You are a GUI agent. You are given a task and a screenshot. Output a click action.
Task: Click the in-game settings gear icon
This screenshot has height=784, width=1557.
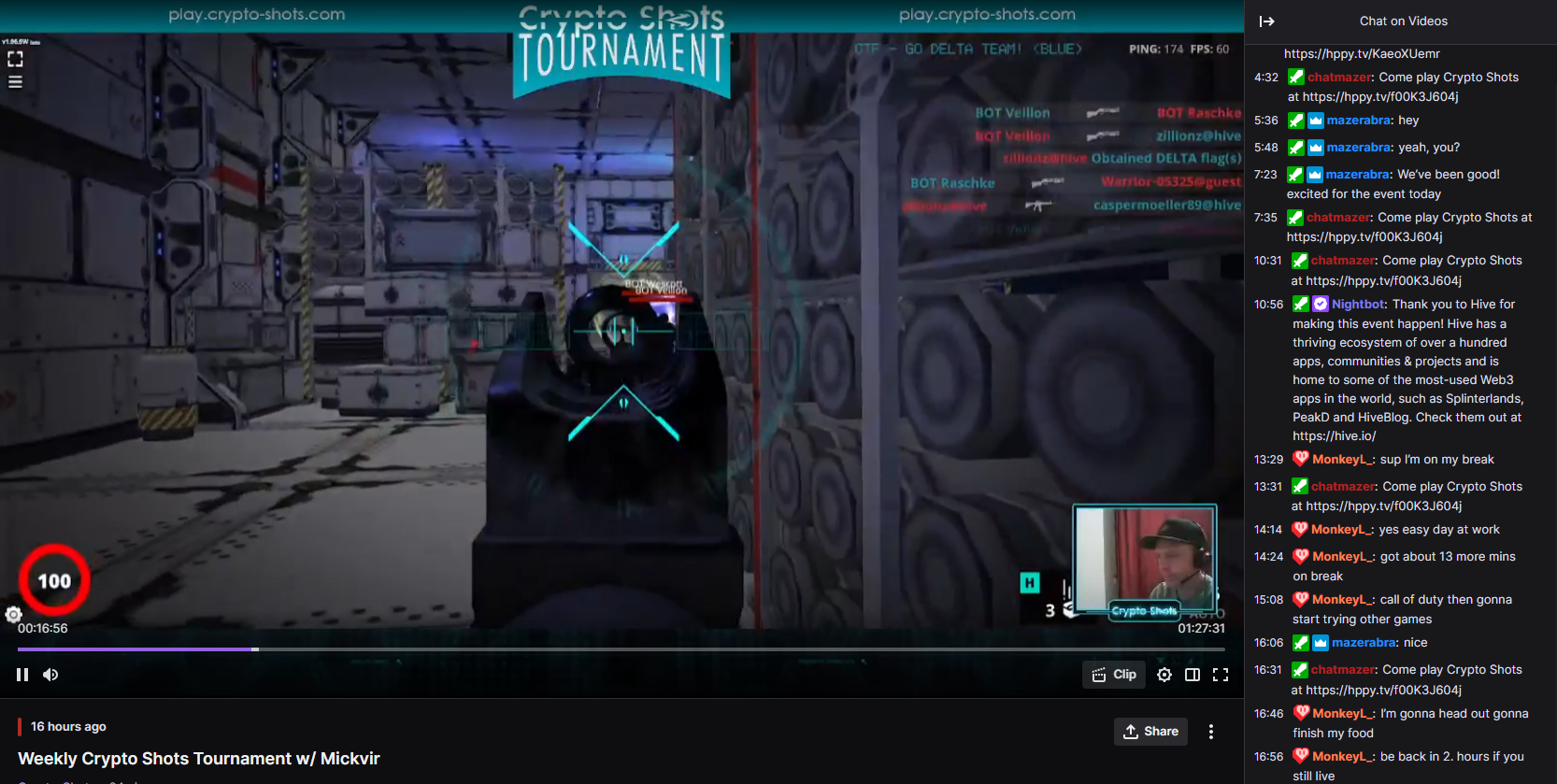(13, 615)
